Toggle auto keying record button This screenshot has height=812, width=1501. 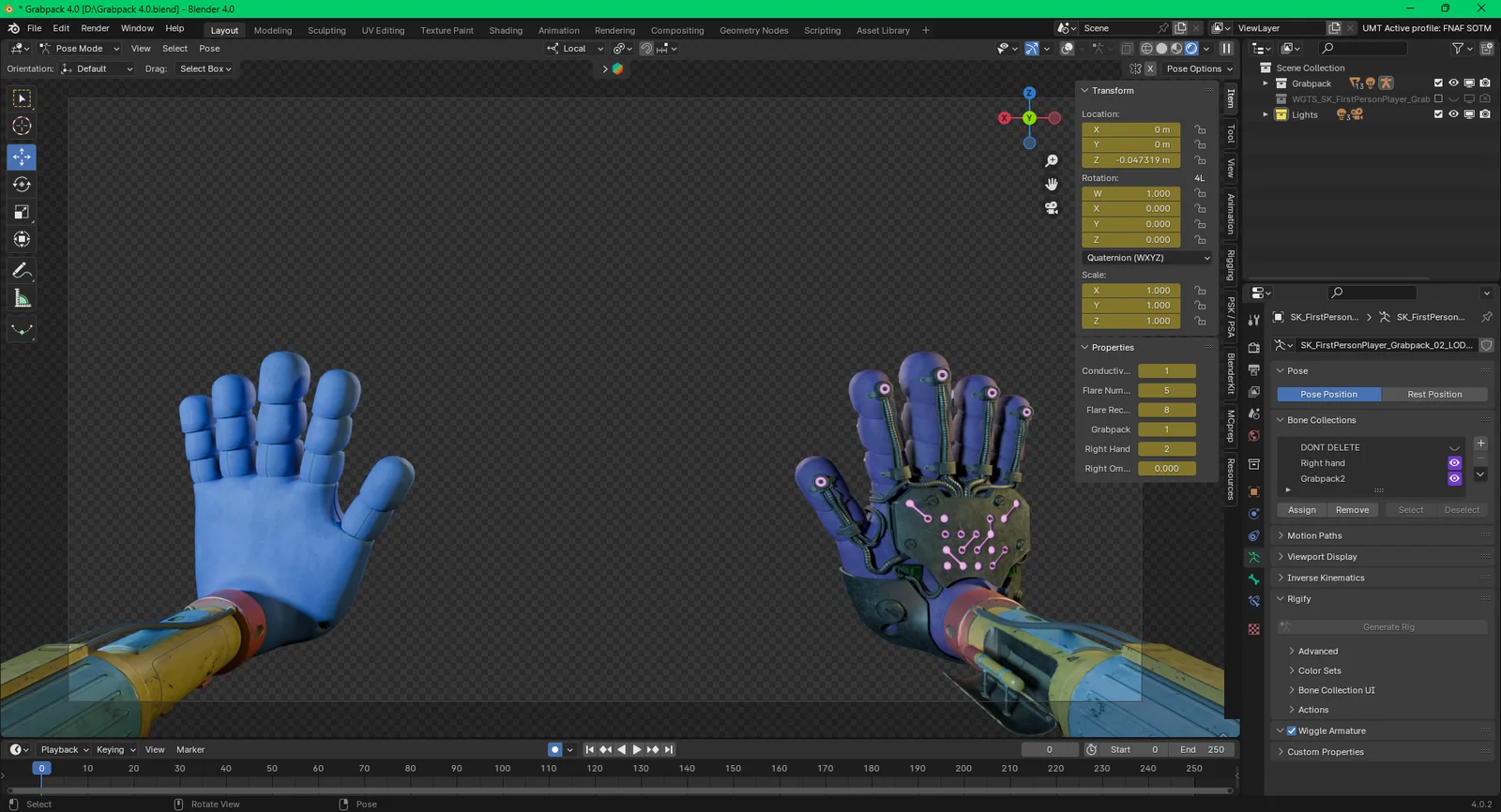coord(555,750)
